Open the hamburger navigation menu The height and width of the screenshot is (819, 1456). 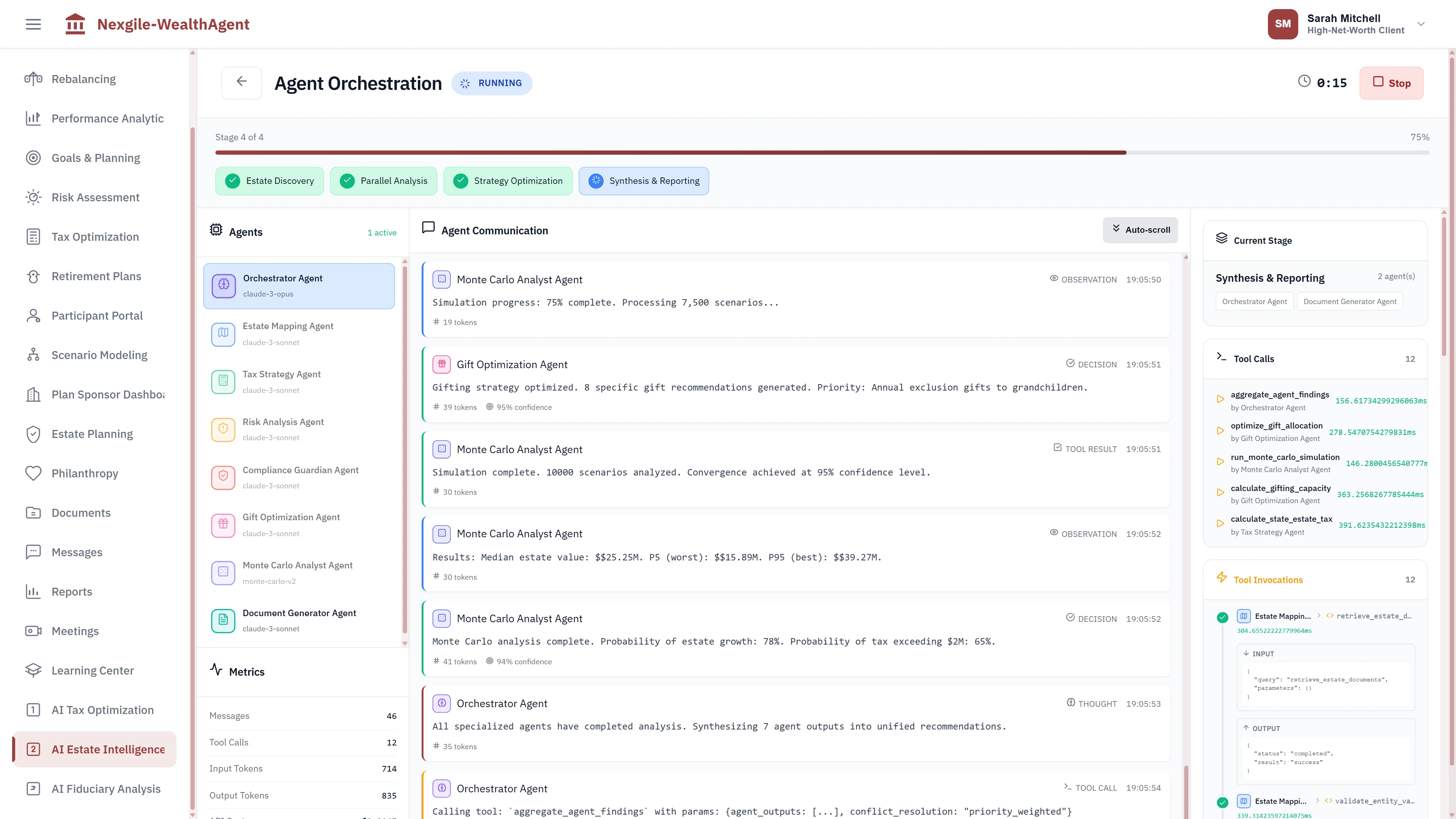33,24
